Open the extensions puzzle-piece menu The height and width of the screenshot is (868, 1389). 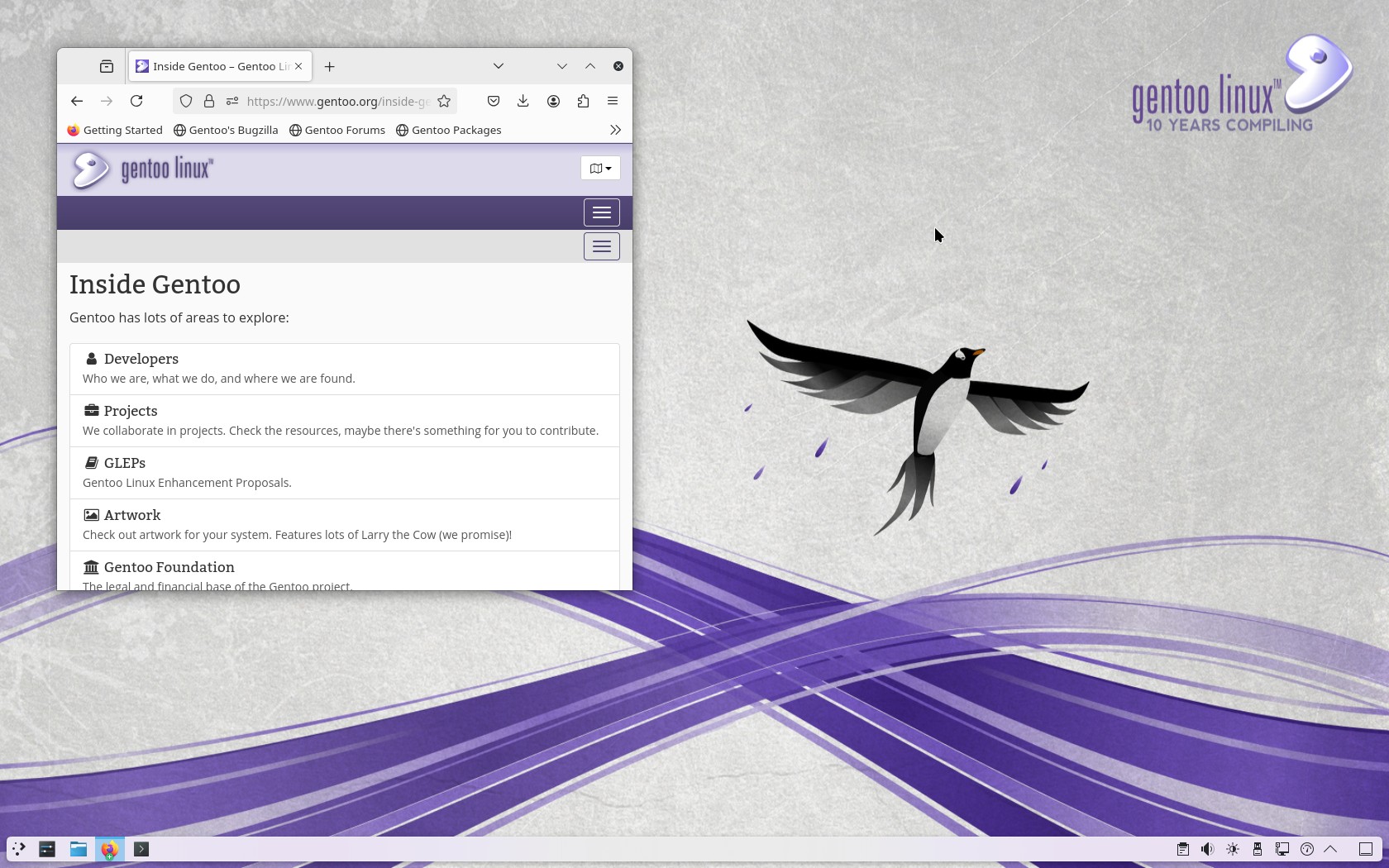coord(583,101)
